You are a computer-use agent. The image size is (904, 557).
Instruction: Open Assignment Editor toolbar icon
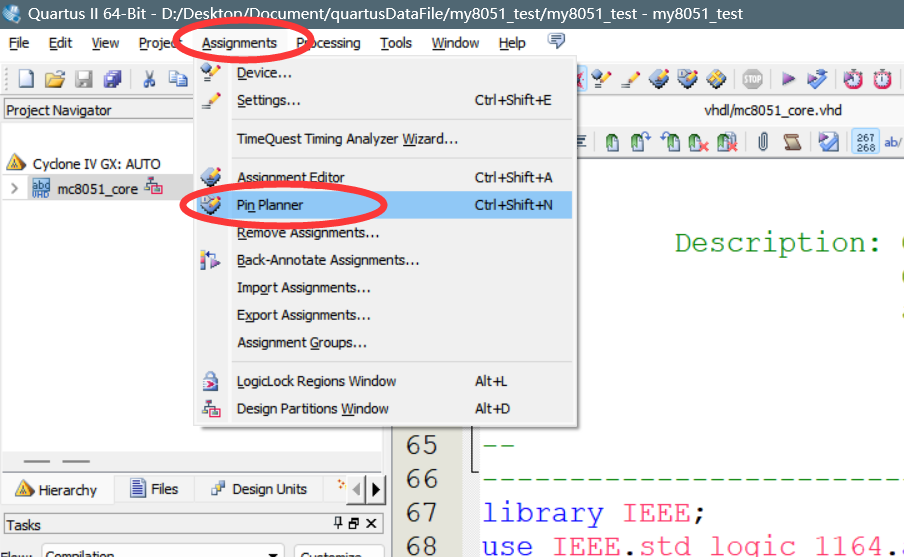[x=659, y=78]
